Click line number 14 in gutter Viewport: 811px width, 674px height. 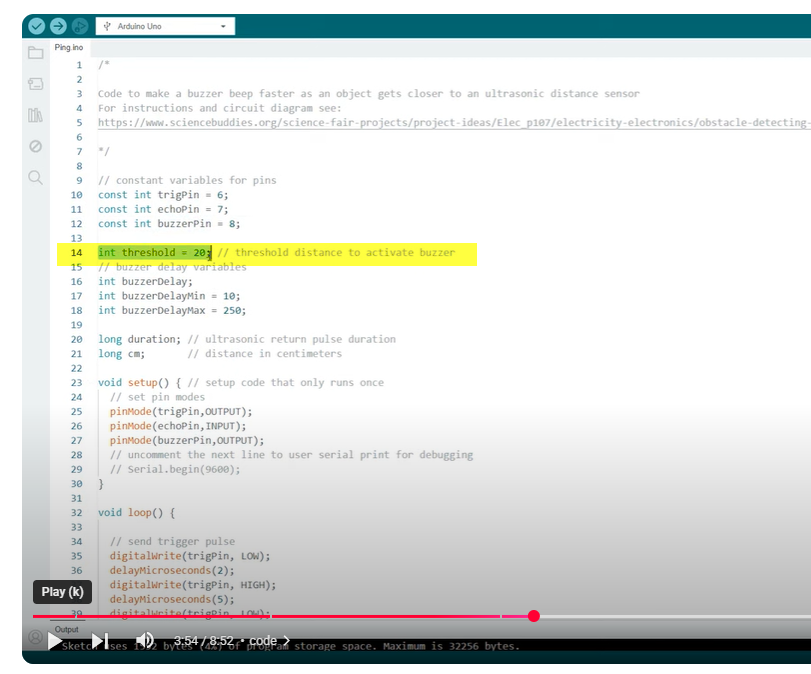point(77,252)
